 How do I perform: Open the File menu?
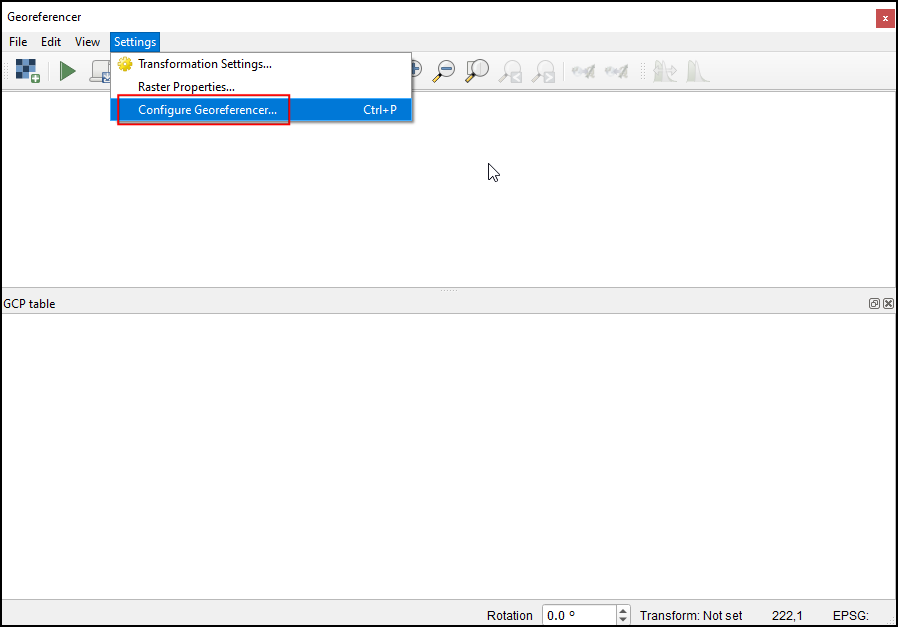pos(18,42)
